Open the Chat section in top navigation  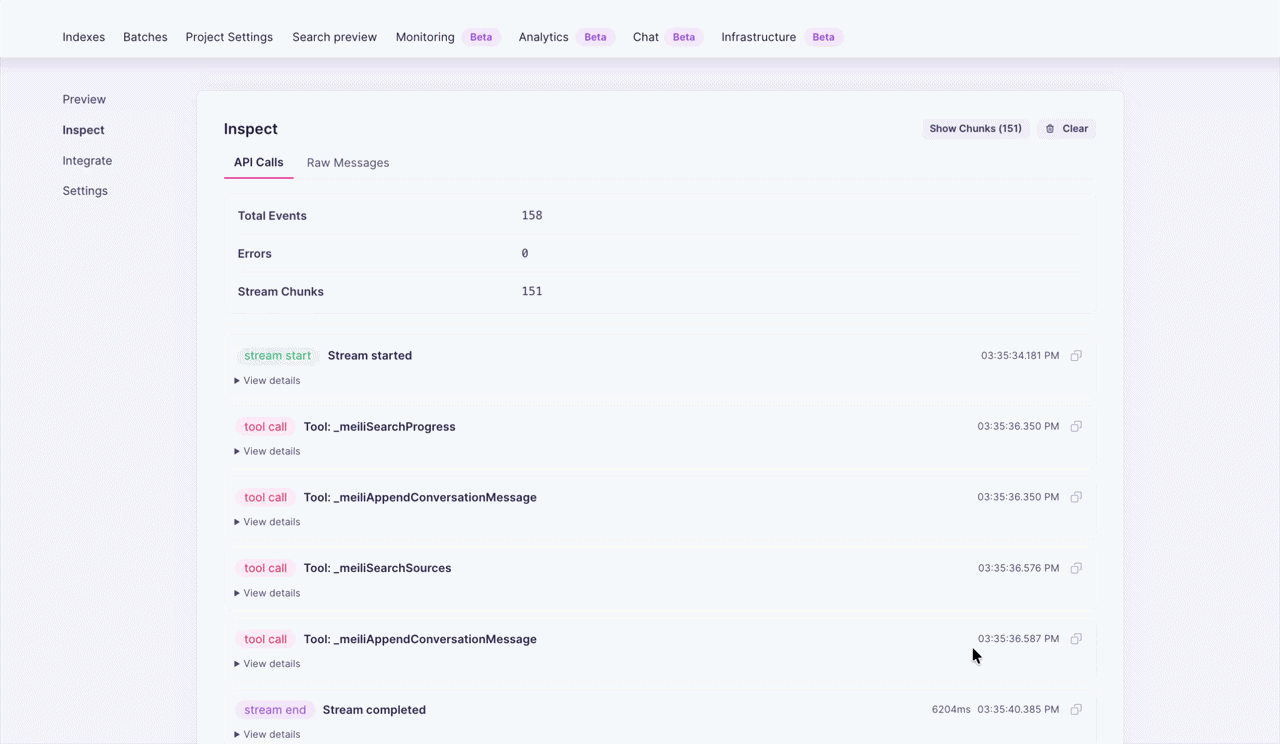[645, 36]
